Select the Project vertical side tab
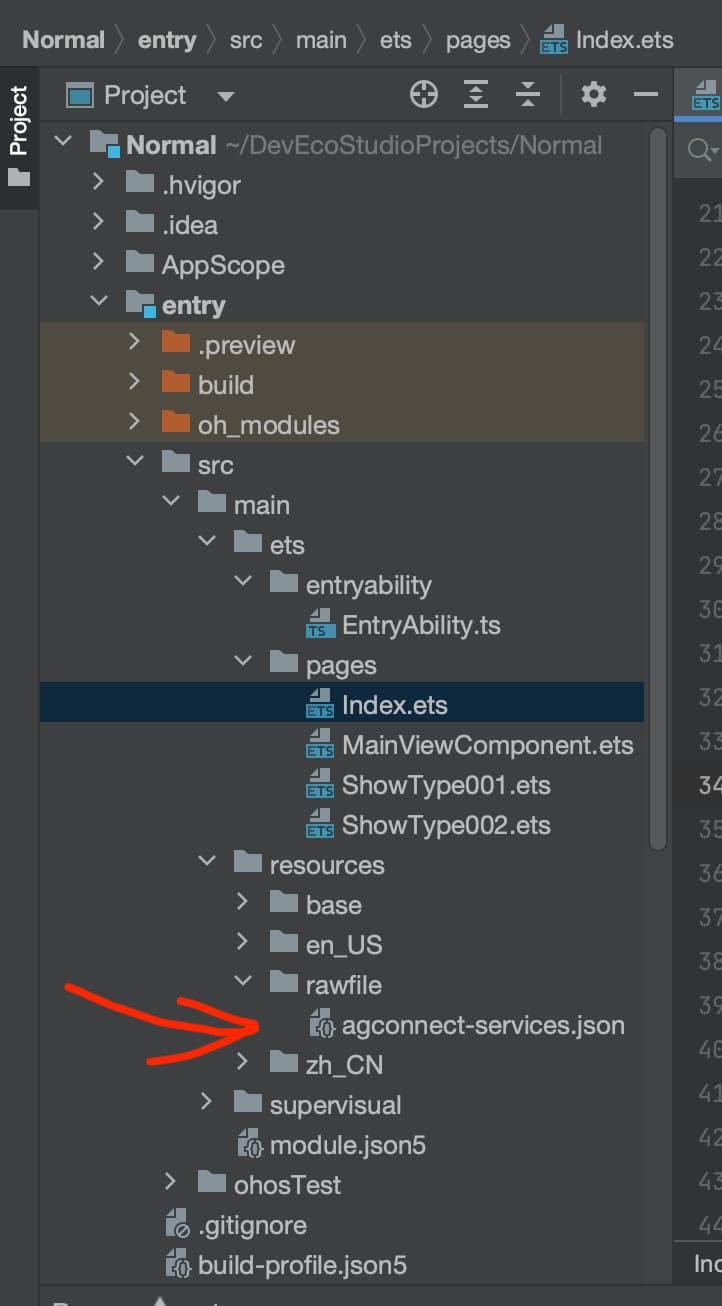 [19, 135]
